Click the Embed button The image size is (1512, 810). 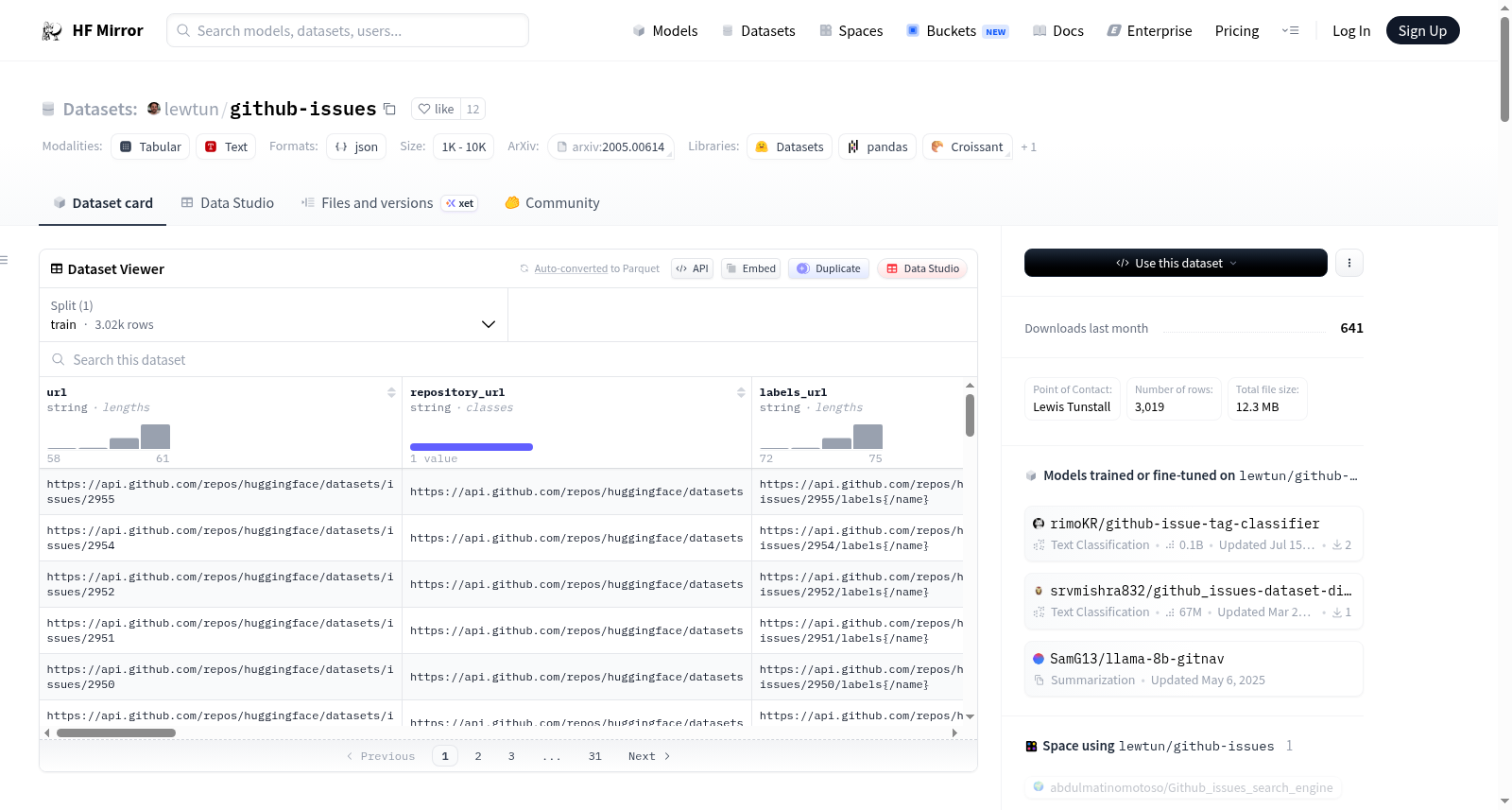[751, 268]
